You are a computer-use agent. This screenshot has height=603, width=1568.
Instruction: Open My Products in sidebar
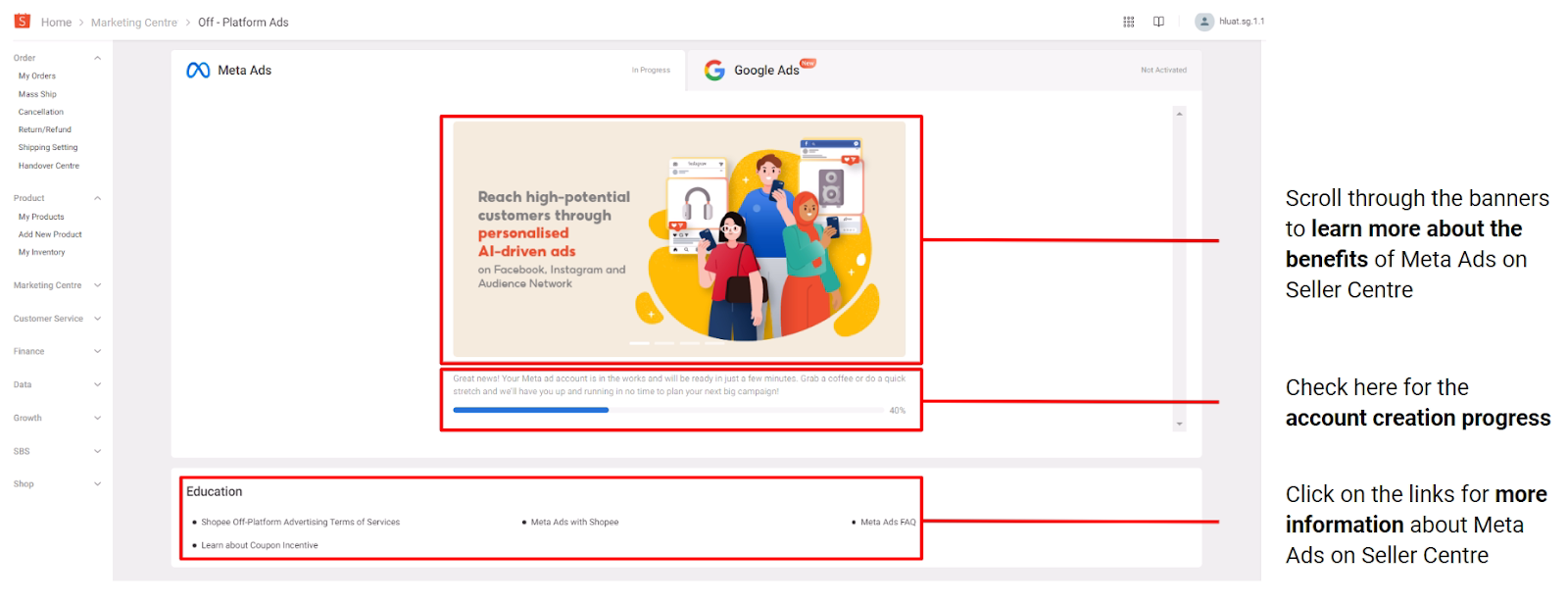[x=41, y=217]
